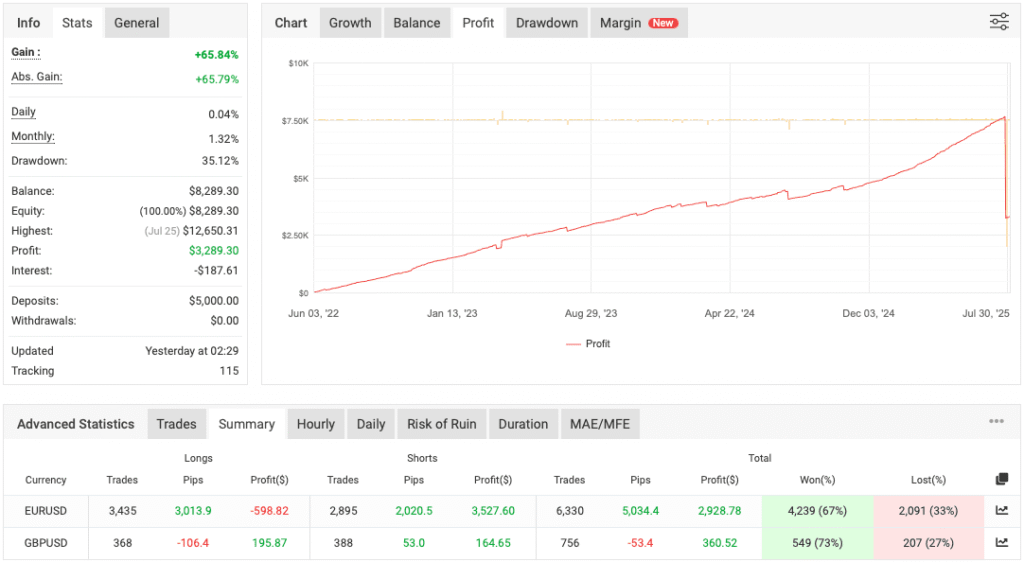The height and width of the screenshot is (562, 1024).
Task: Click the profit drop at chart end
Action: (x=1005, y=170)
